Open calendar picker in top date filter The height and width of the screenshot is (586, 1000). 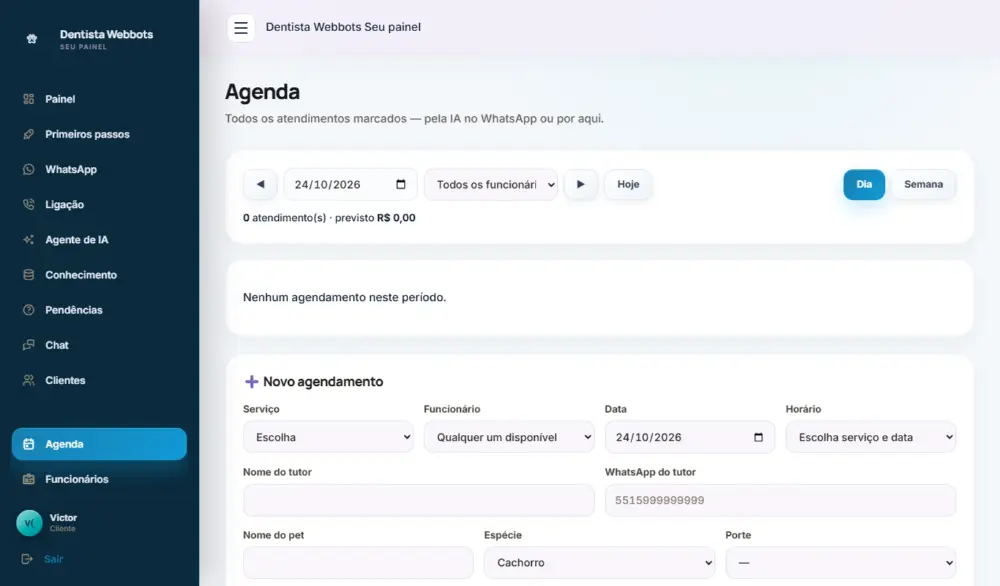(401, 184)
